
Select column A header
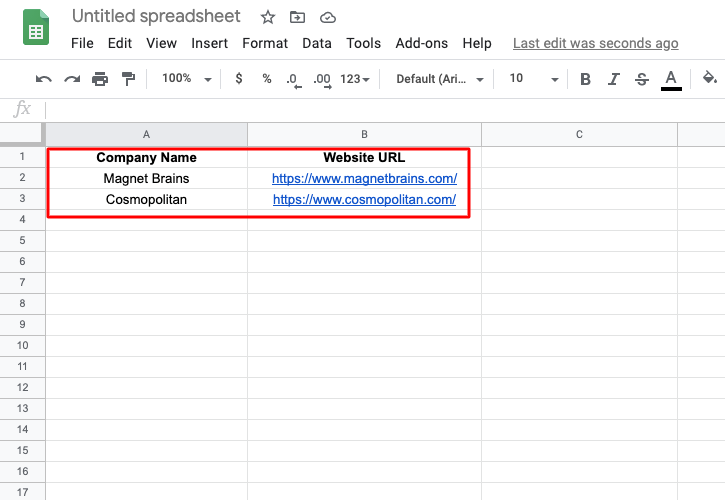(147, 135)
